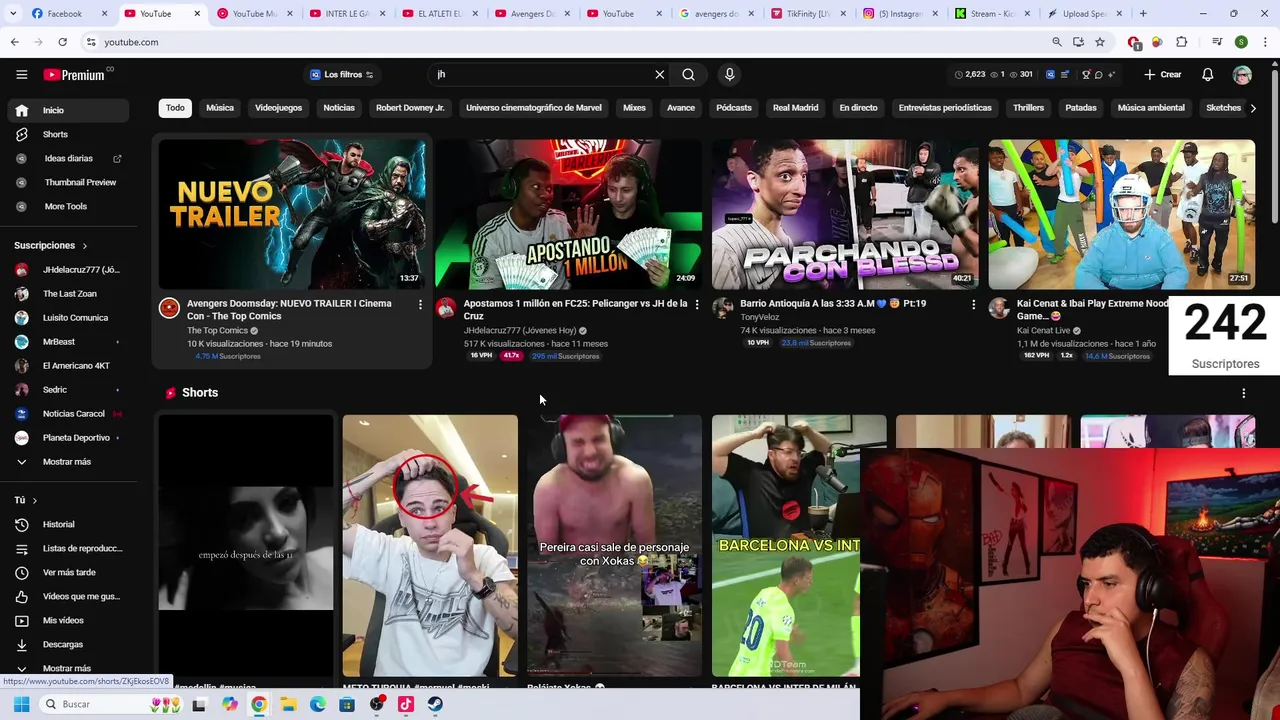
Task: Open the Avengers Doomsday video options menu
Action: (x=420, y=304)
